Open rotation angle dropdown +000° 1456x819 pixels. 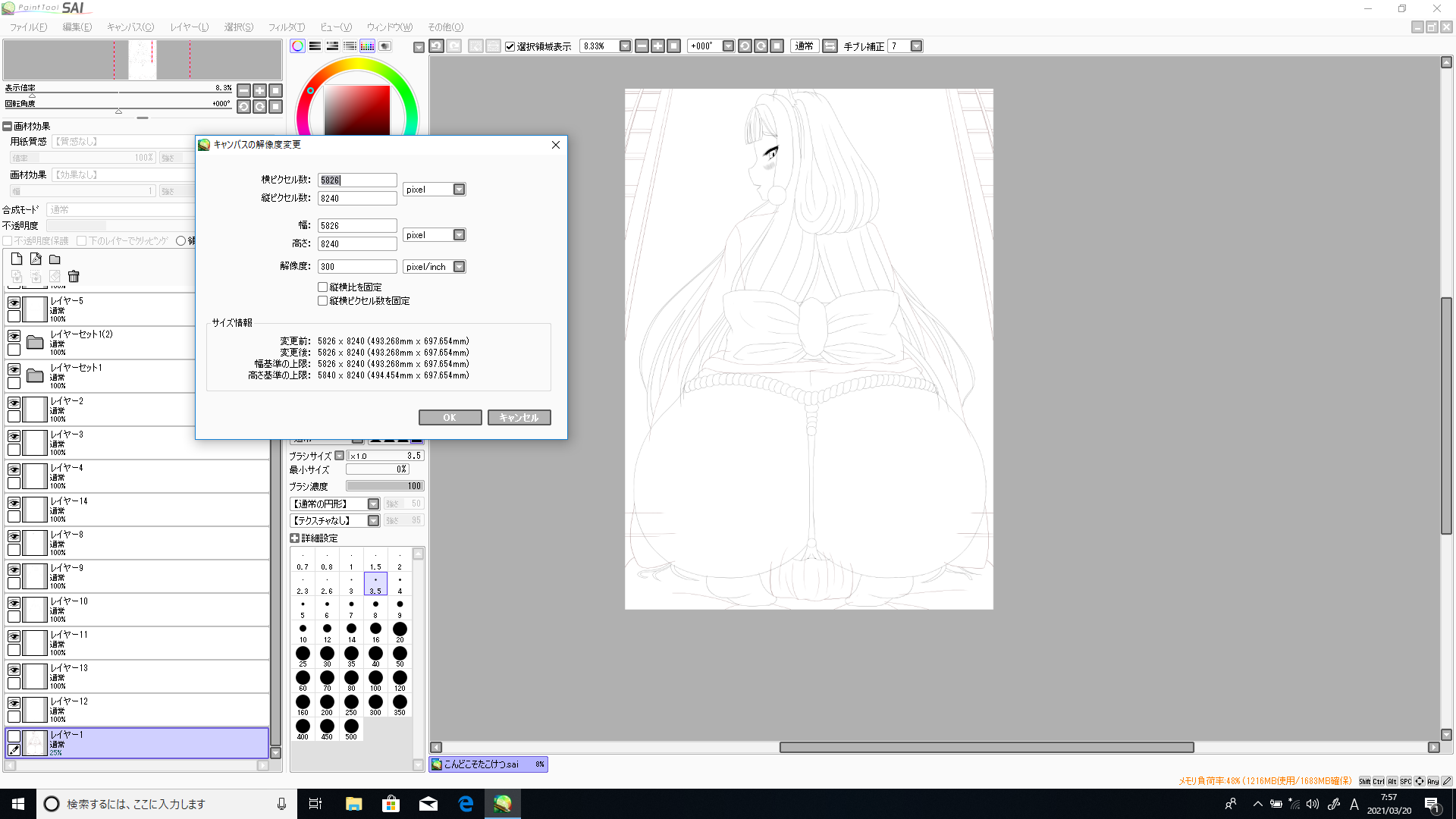click(x=728, y=46)
